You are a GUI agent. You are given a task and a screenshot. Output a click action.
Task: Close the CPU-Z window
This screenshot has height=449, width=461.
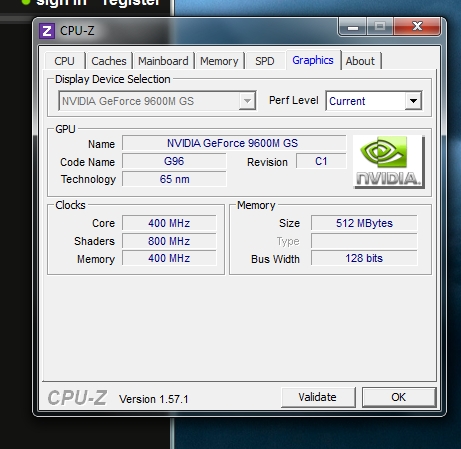[x=417, y=27]
